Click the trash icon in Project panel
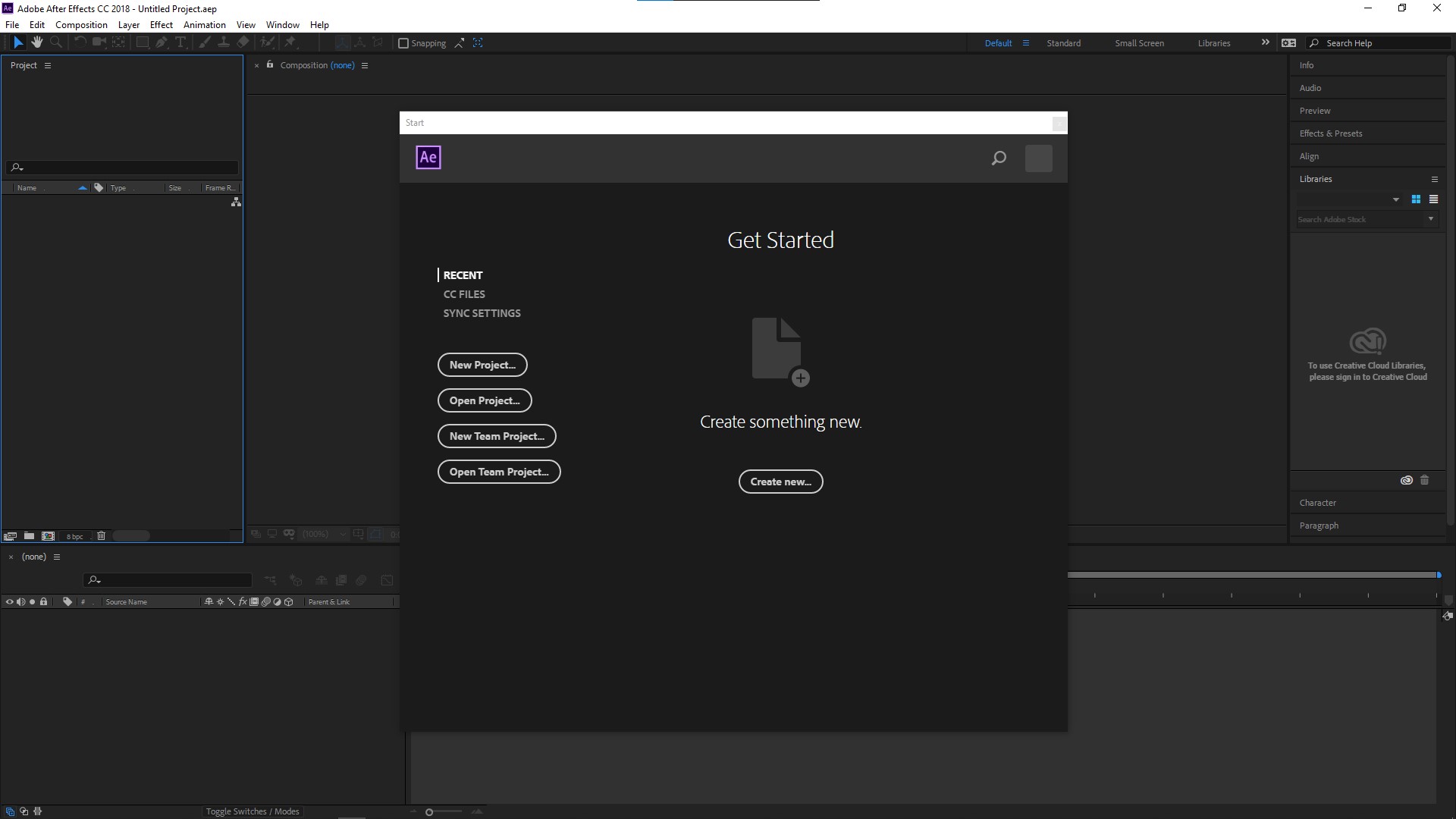Screen dimensions: 1456x819 tap(101, 536)
